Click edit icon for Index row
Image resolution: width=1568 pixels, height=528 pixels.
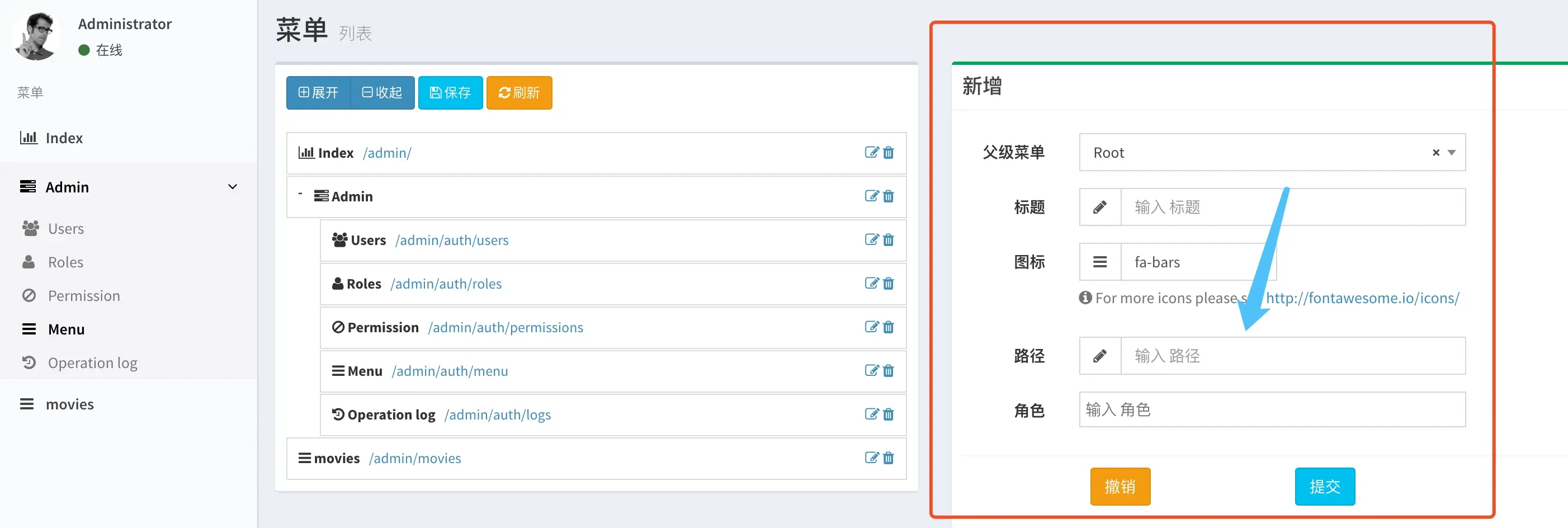pyautogui.click(x=871, y=152)
